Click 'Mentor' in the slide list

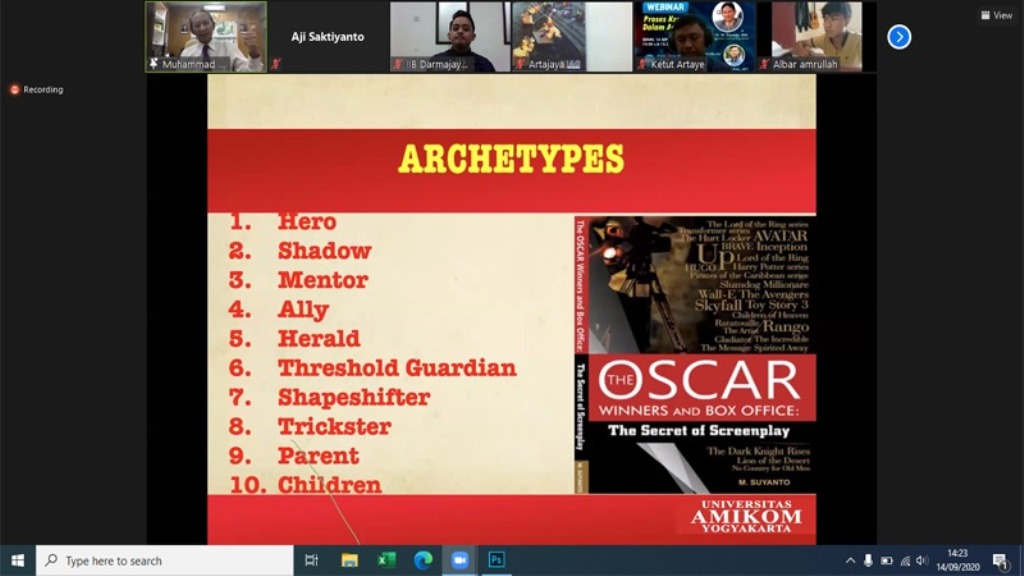pyautogui.click(x=323, y=280)
